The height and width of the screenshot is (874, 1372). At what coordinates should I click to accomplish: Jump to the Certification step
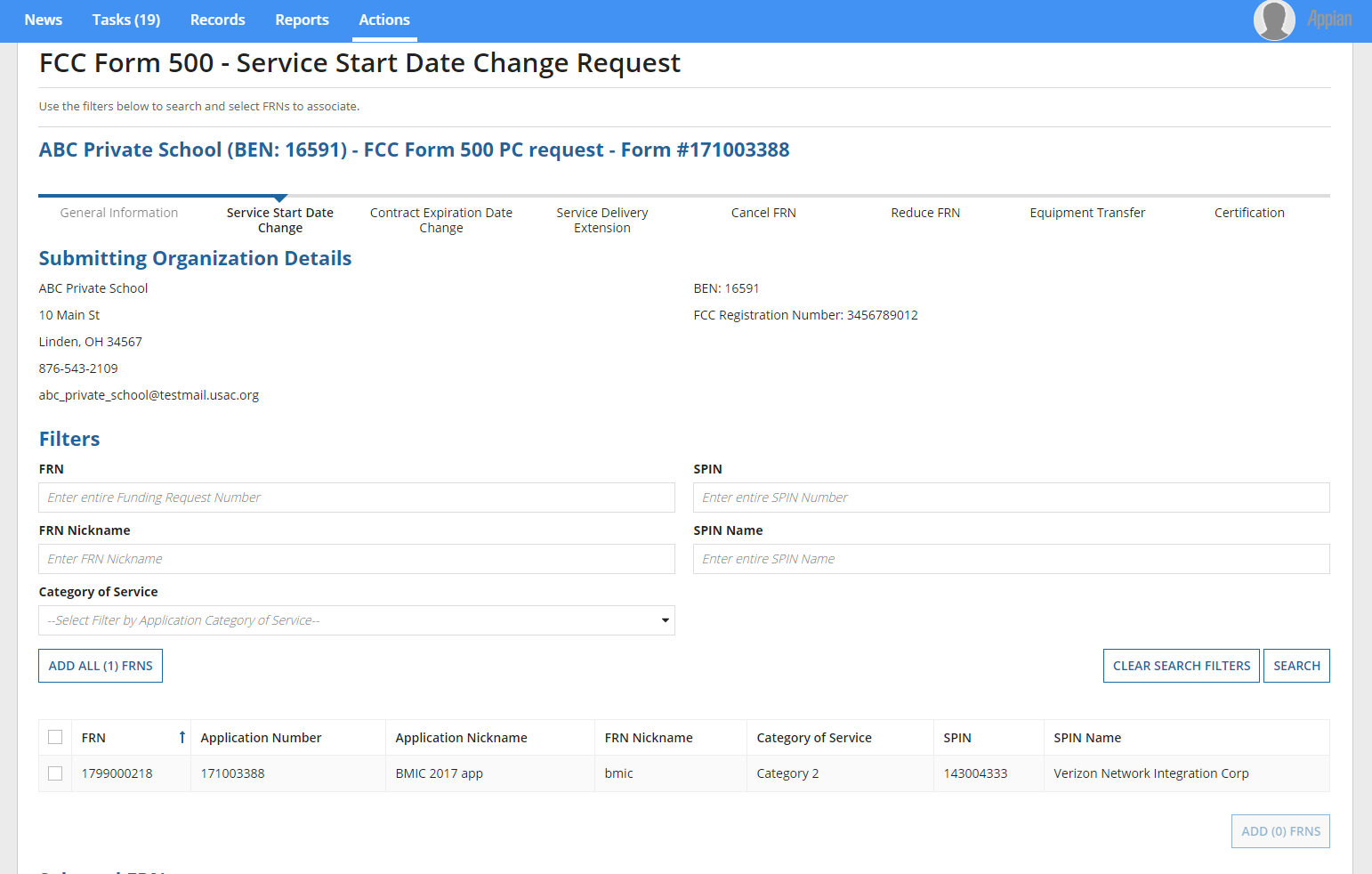[x=1249, y=213]
